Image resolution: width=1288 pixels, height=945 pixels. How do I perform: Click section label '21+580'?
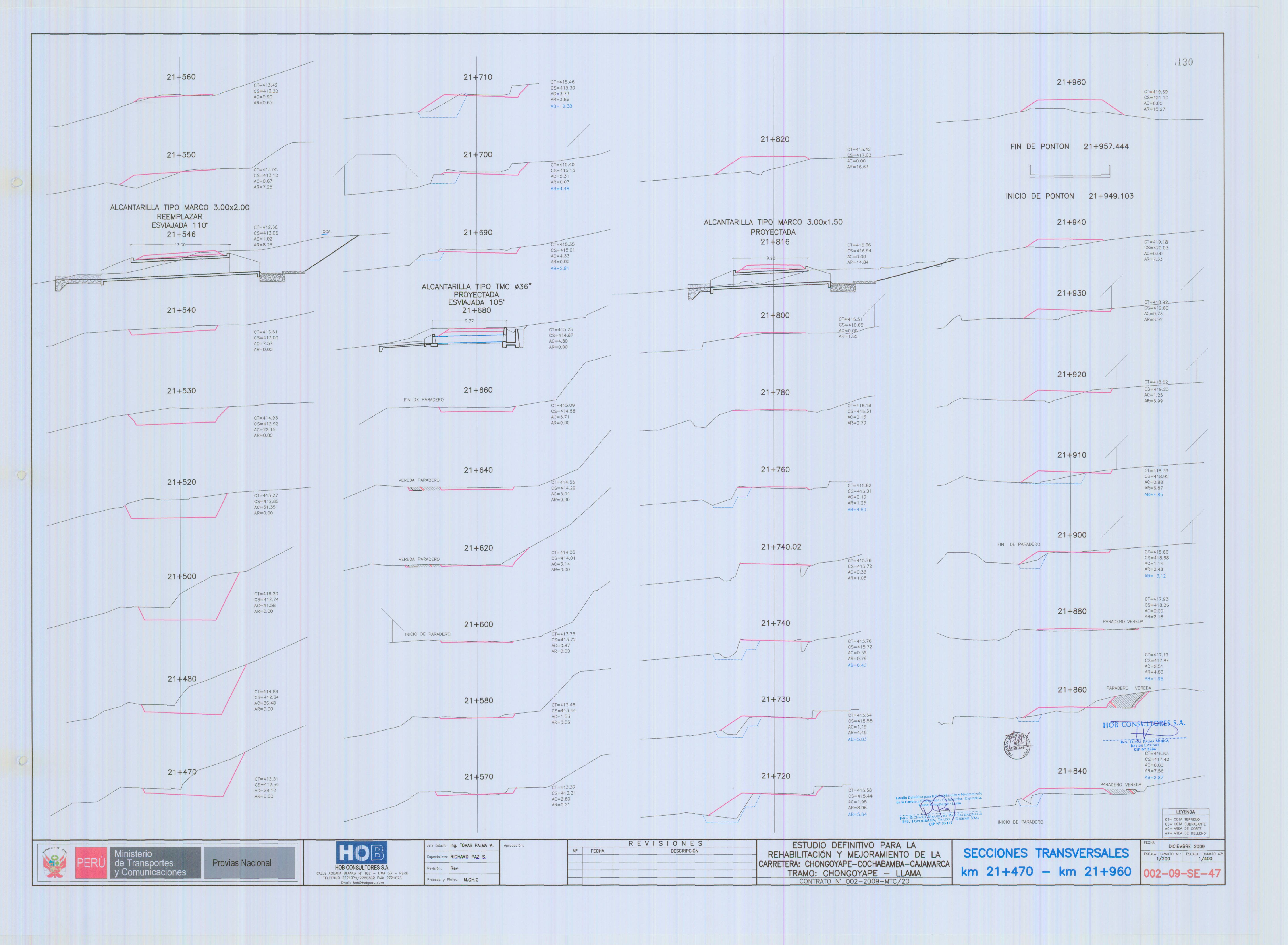[x=479, y=701]
